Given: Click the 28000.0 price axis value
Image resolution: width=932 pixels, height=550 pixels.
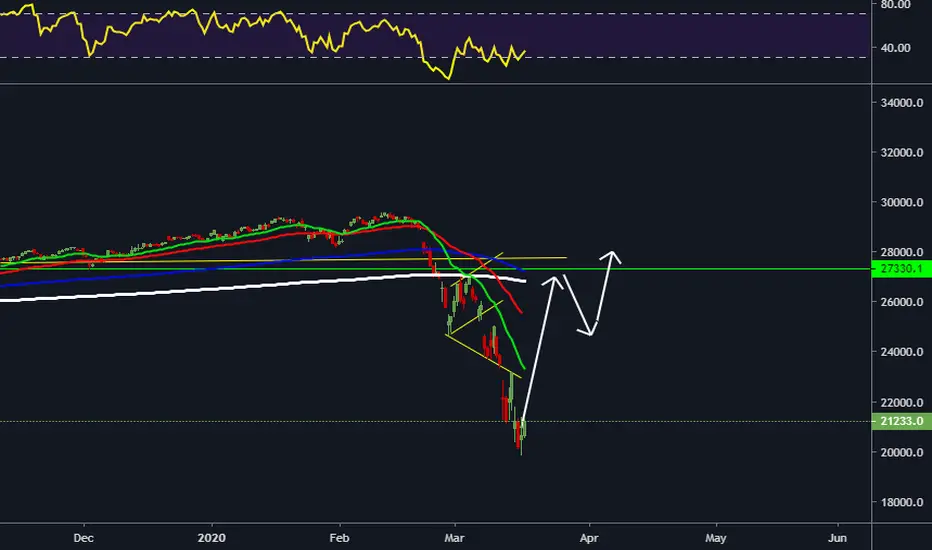Looking at the screenshot, I should (902, 252).
